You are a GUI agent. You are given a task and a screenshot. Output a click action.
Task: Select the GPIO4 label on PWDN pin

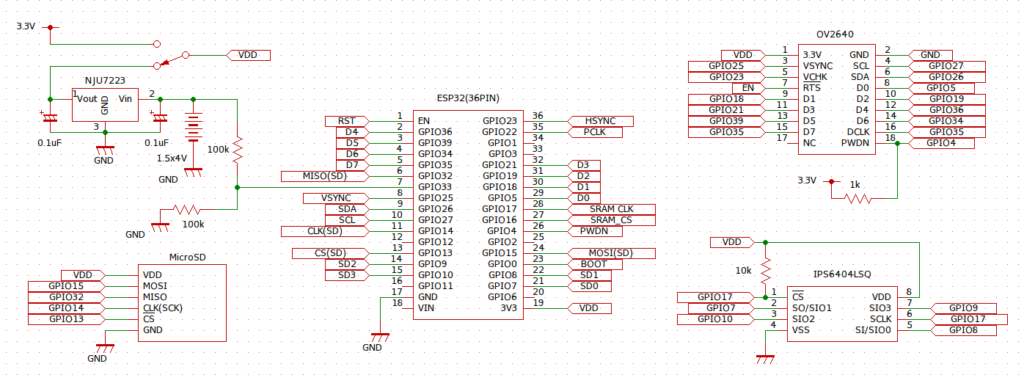940,142
